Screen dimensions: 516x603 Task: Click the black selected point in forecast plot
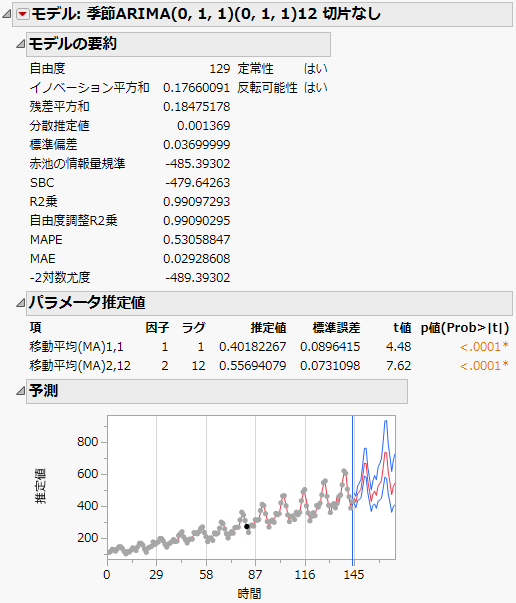tap(247, 526)
